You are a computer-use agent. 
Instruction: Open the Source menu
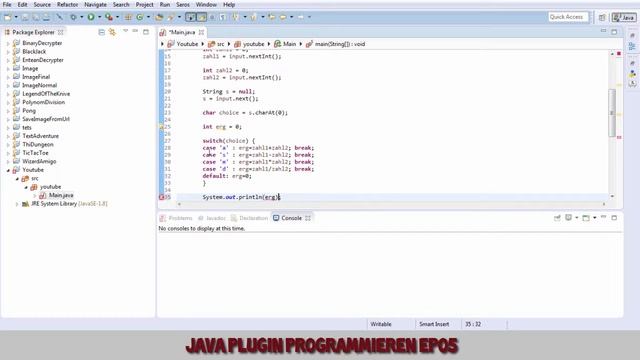pos(42,4)
